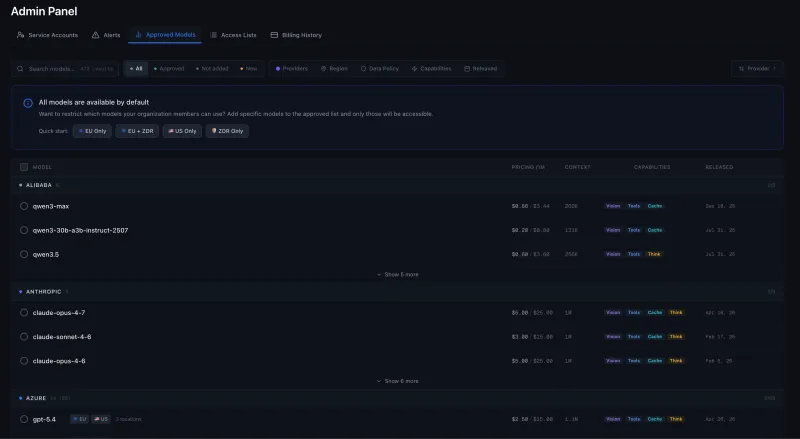This screenshot has width=800, height=439.
Task: Click the Data Policy shield icon
Action: tap(363, 68)
